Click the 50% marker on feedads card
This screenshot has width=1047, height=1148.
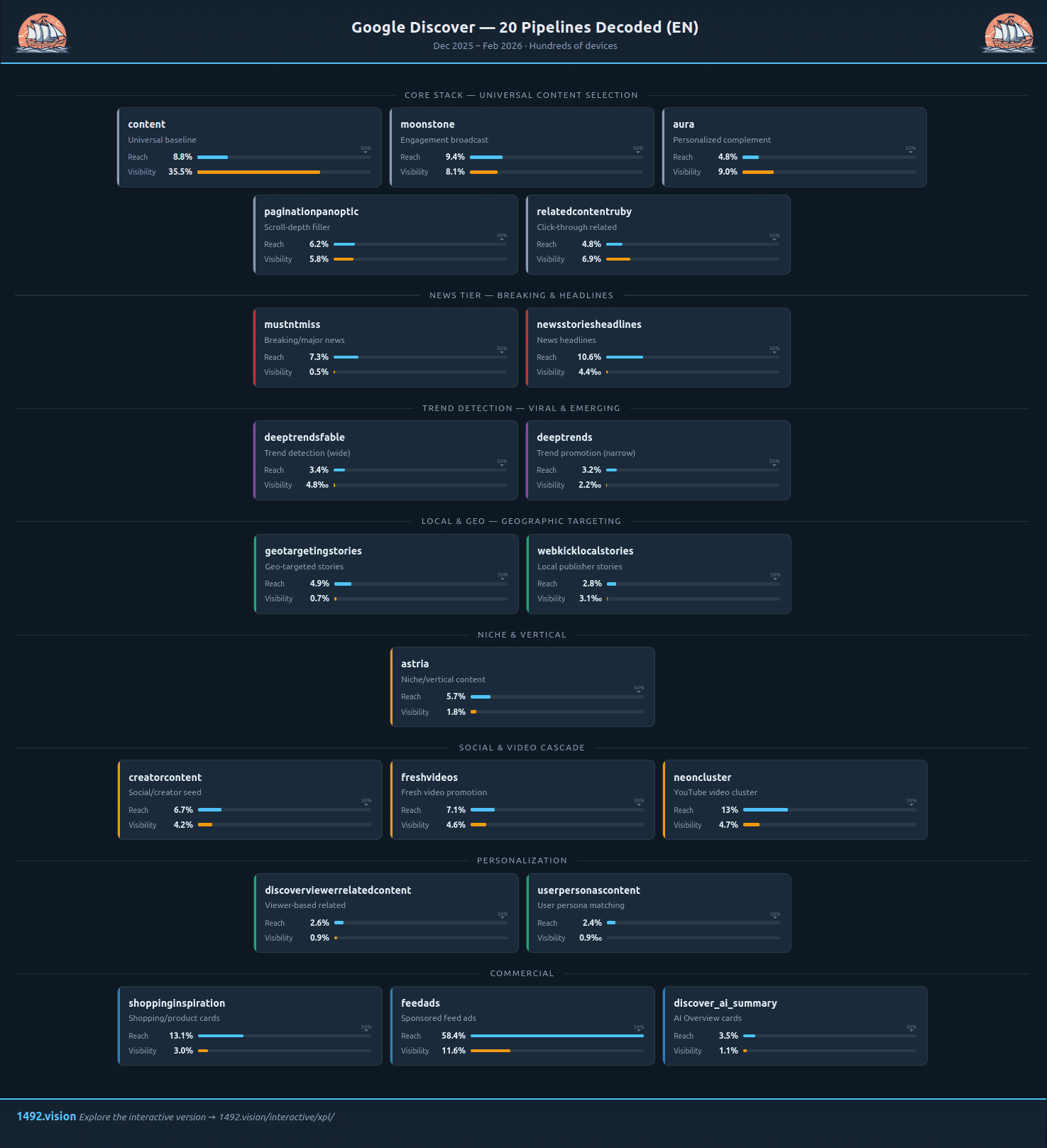[639, 1028]
